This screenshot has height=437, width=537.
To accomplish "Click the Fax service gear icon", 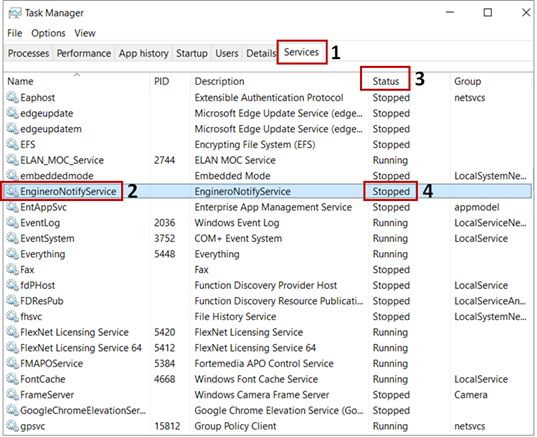I will tap(13, 270).
